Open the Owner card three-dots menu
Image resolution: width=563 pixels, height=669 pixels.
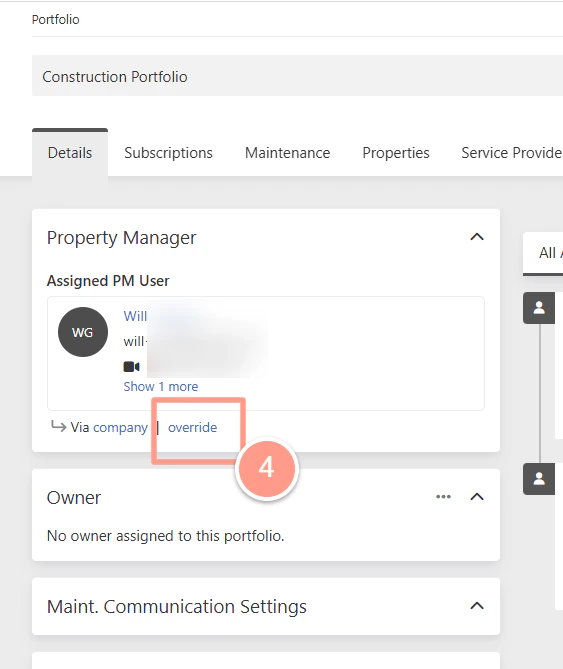444,497
